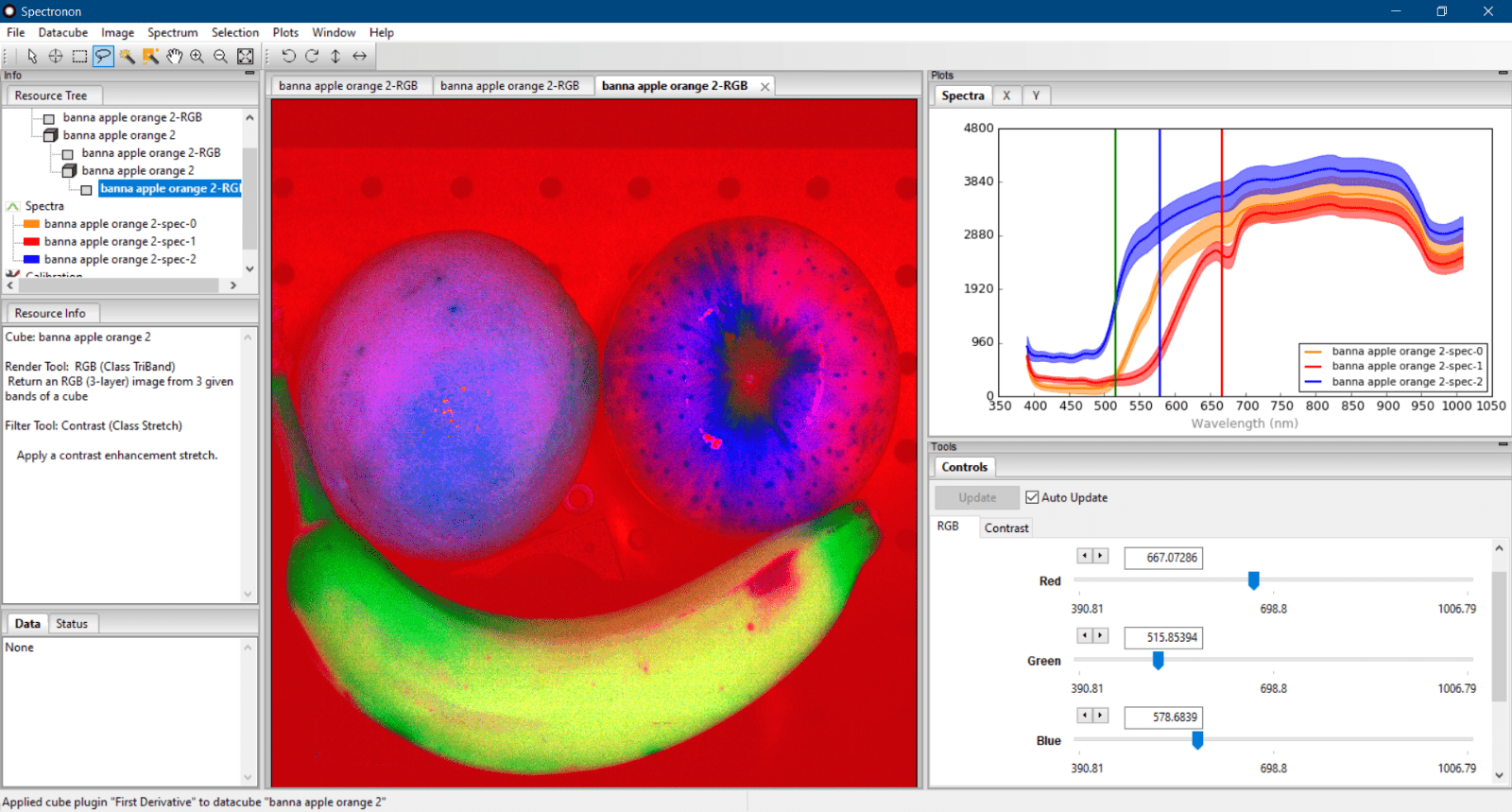The width and height of the screenshot is (1512, 812).
Task: Increase Red band with right stepper arrow
Action: (x=1100, y=556)
